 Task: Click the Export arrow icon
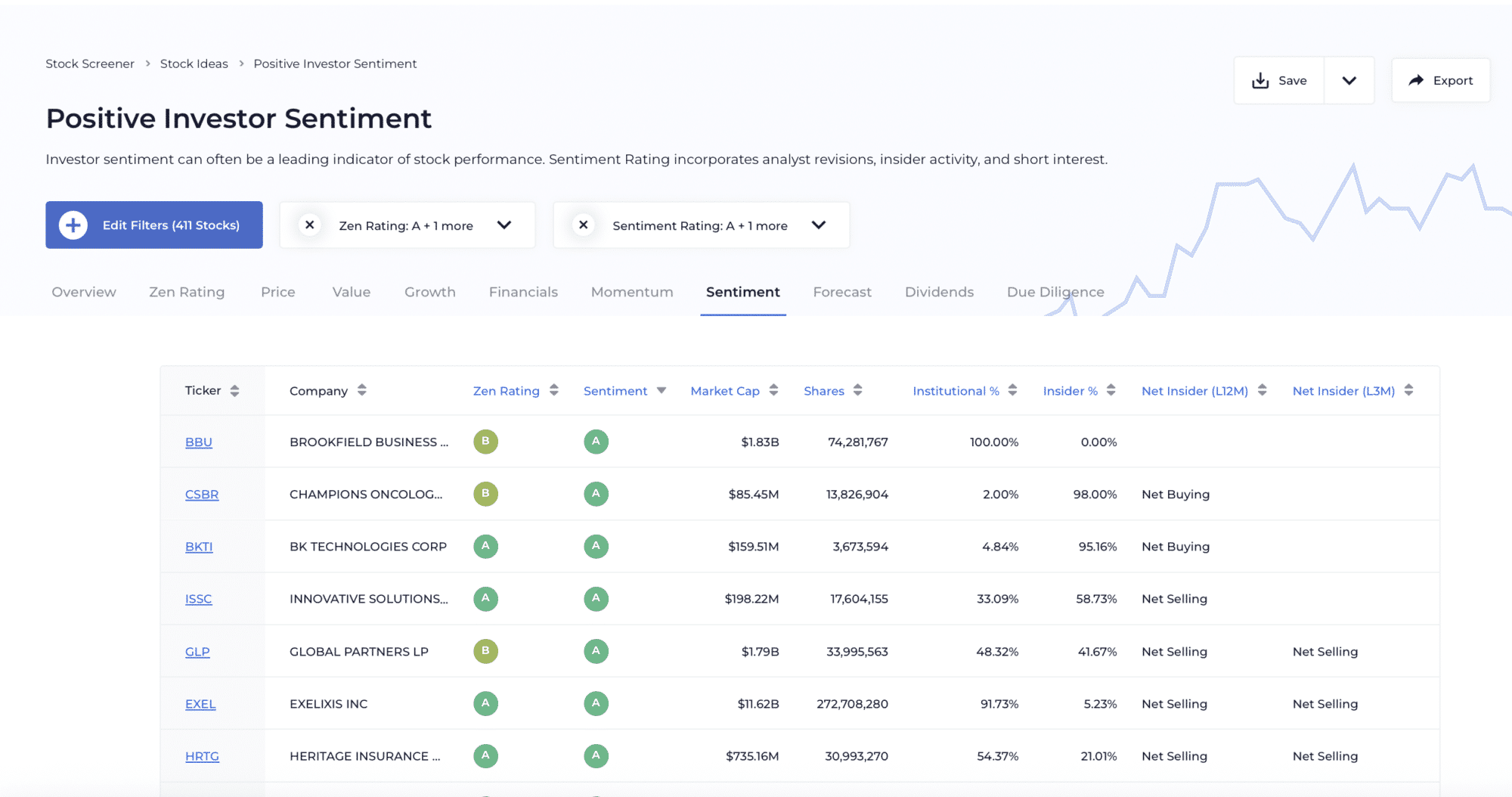[1416, 81]
